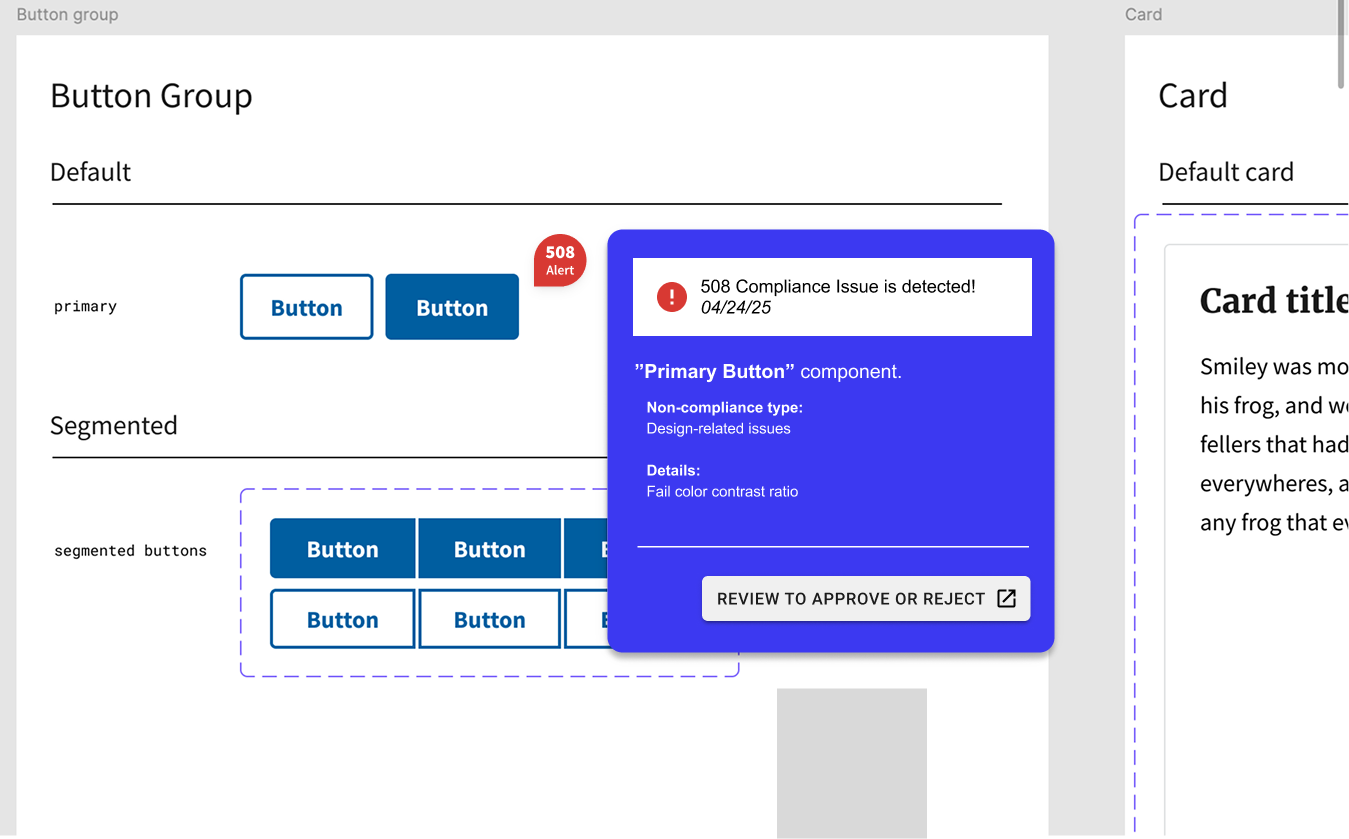Click the 'segmented buttons' label
The height and width of the screenshot is (839, 1349).
tap(130, 551)
